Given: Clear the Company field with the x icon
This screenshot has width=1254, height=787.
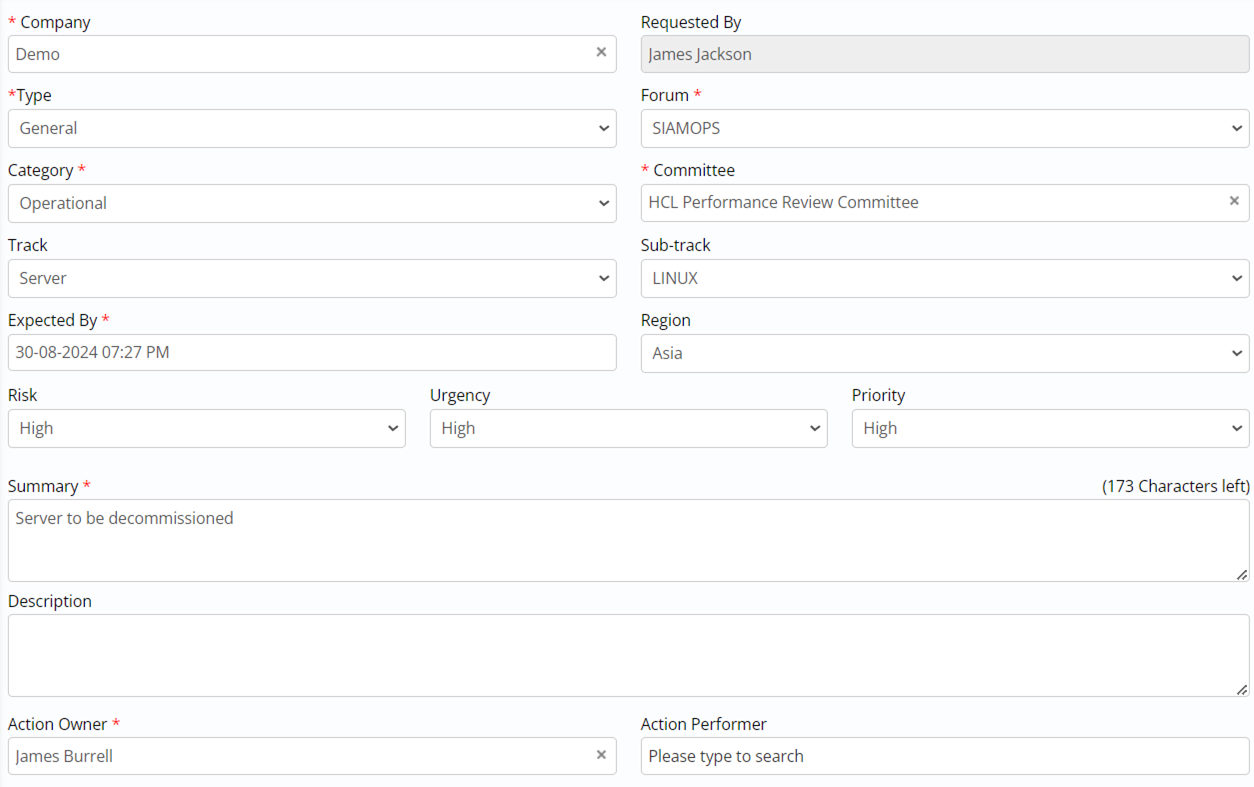Looking at the screenshot, I should [601, 52].
